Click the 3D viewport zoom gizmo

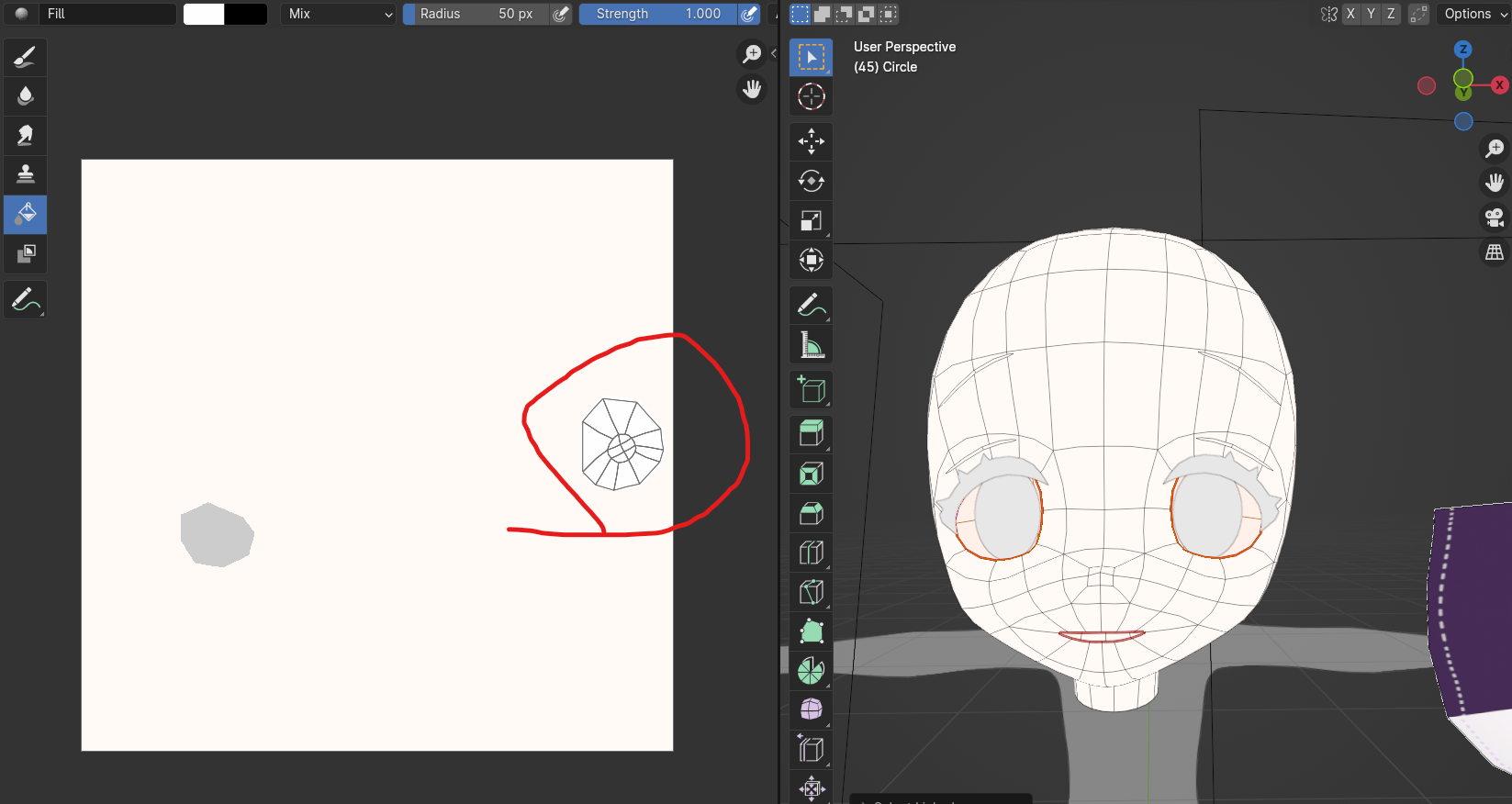(1495, 148)
